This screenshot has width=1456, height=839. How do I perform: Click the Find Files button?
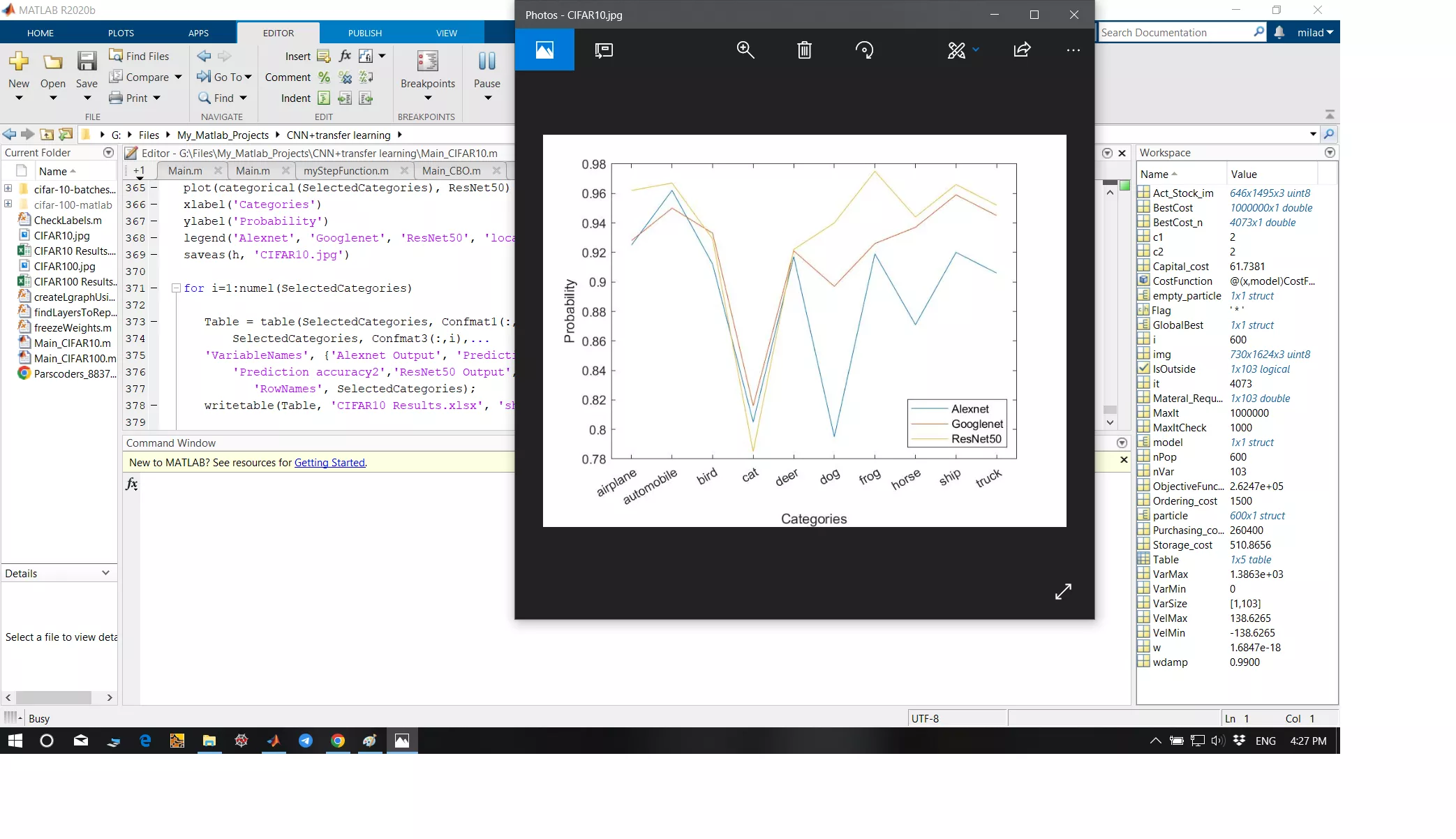[x=140, y=56]
